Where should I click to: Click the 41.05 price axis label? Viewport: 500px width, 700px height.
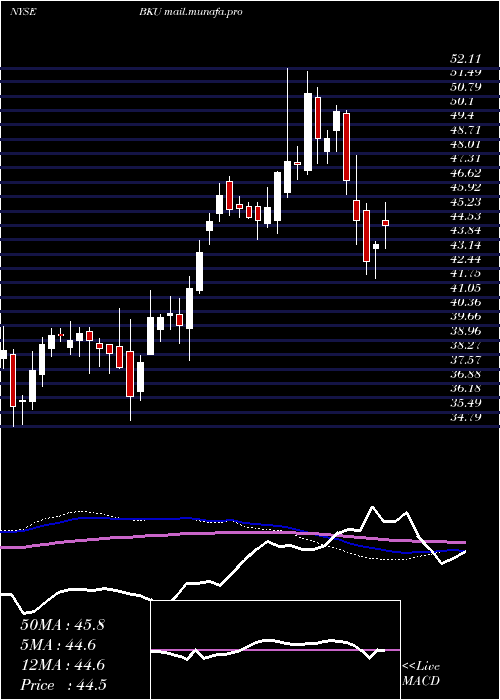(x=465, y=288)
